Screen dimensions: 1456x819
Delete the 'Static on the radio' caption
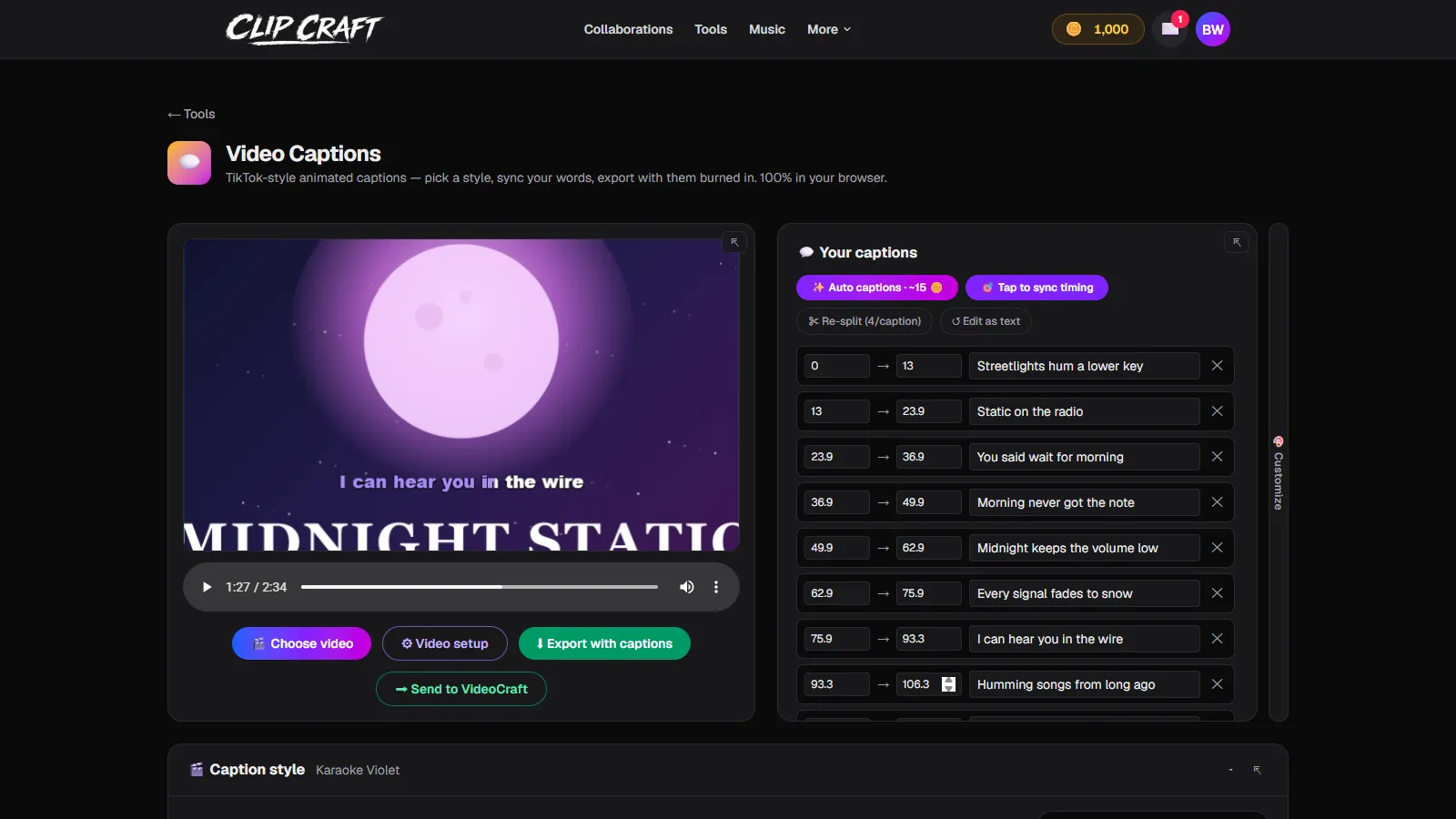click(1217, 411)
